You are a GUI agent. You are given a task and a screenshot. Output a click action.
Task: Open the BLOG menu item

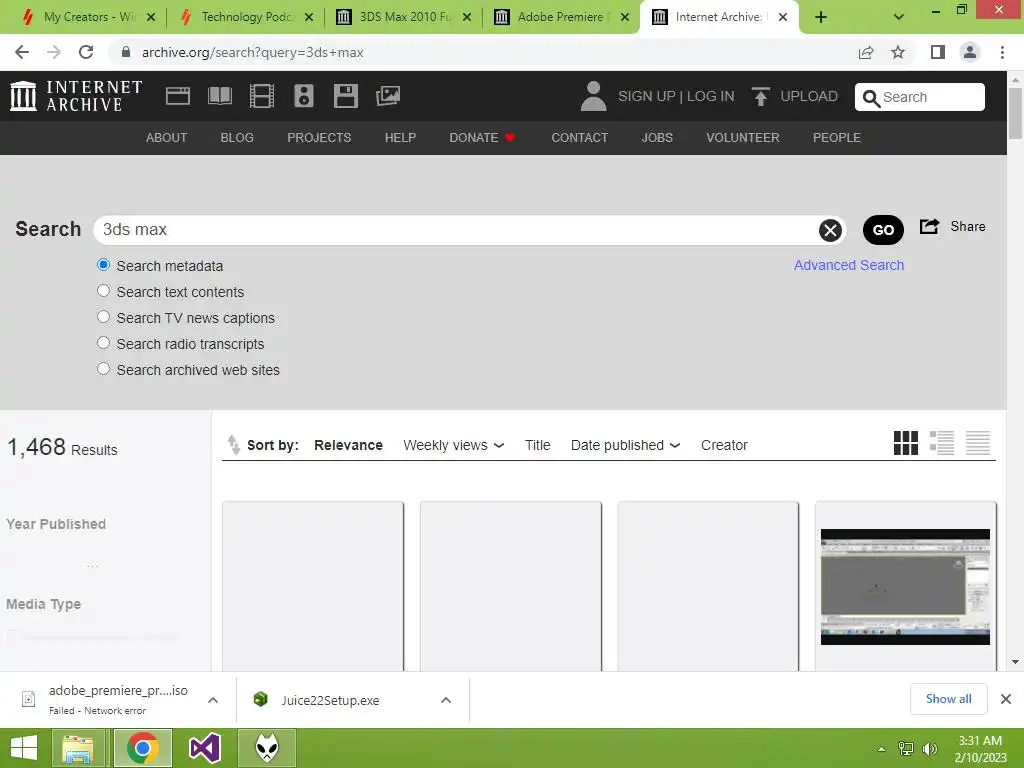[x=237, y=138]
